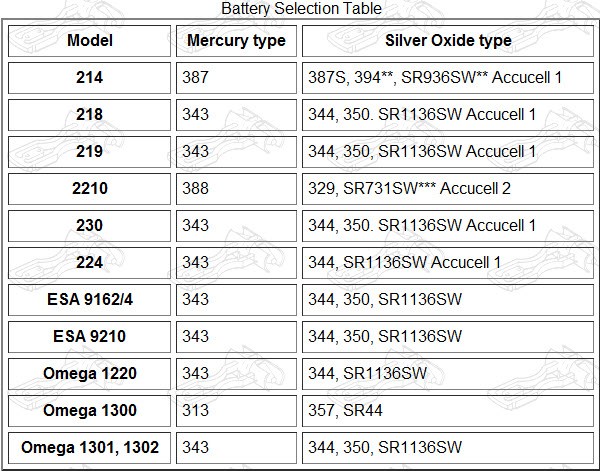Select the silver oxide cell for ESA 9210
The height and width of the screenshot is (471, 600).
click(x=448, y=337)
